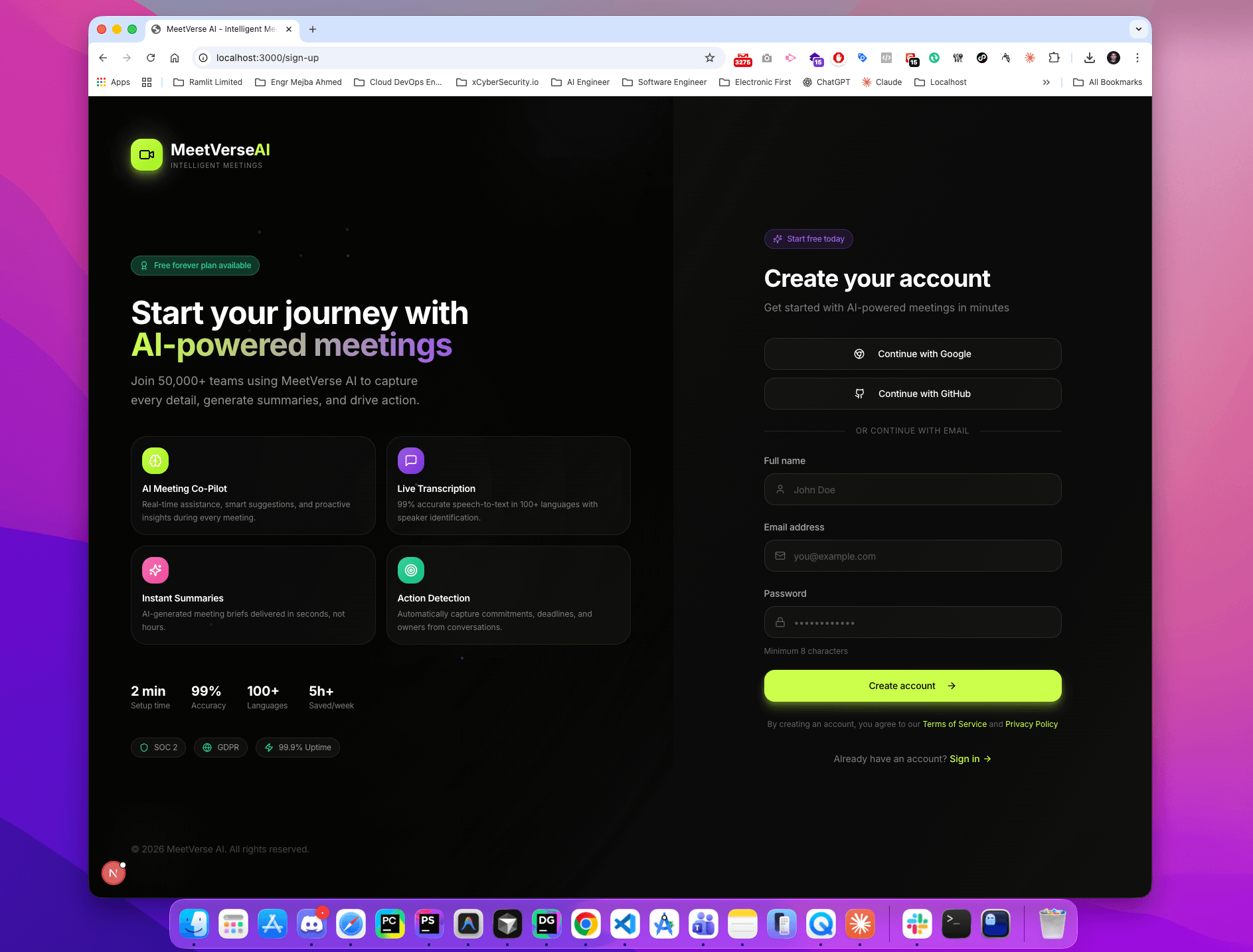Screen dimensions: 1253x952
Task: Click the Action Detection target icon
Action: coord(410,570)
